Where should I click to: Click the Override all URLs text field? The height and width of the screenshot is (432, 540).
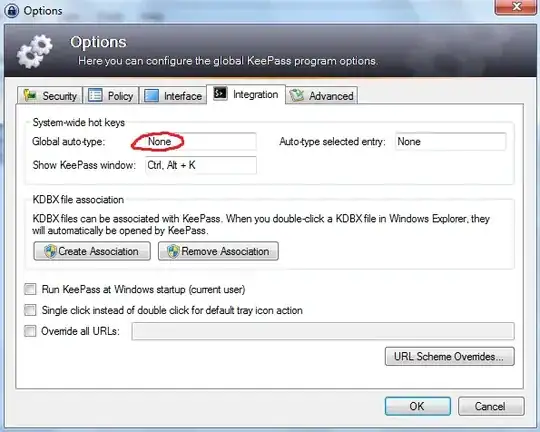323,331
